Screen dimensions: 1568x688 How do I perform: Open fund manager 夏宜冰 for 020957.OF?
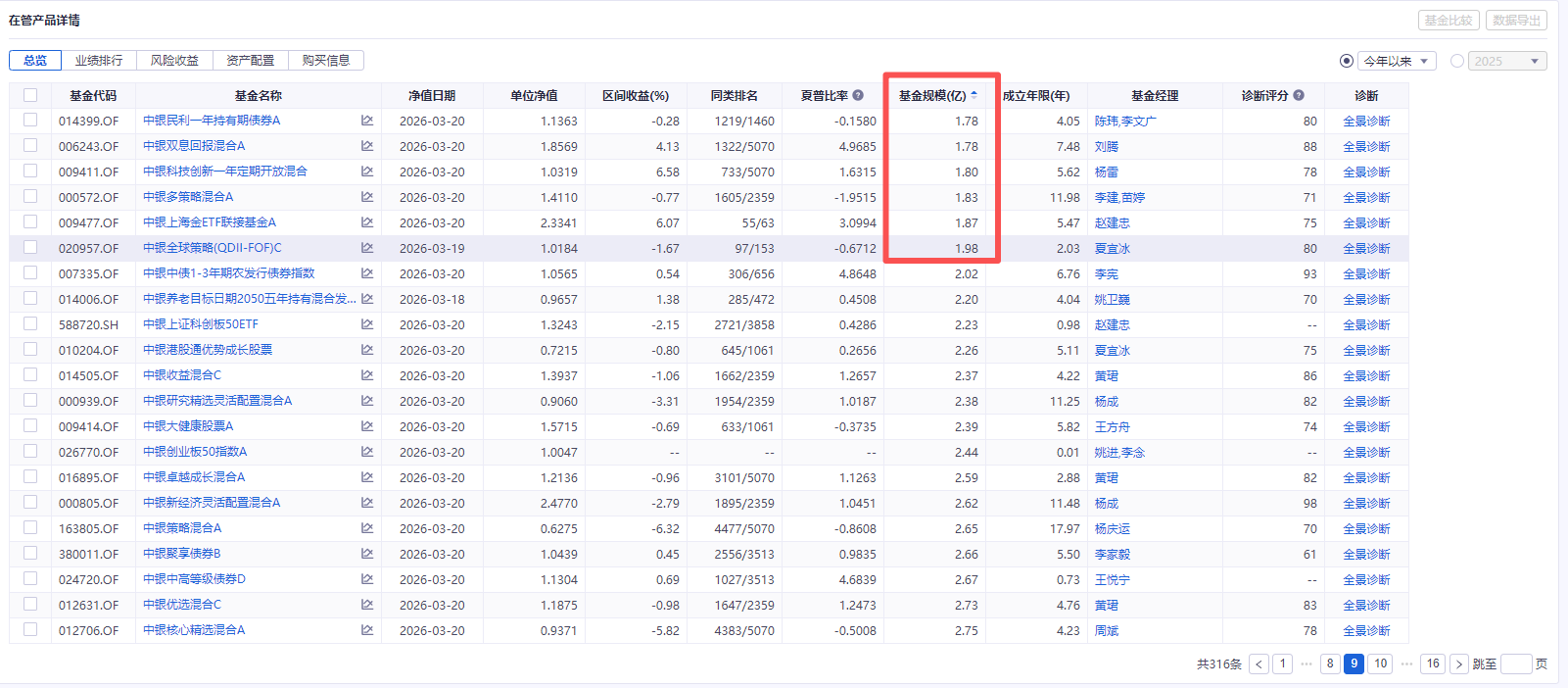tap(1112, 248)
